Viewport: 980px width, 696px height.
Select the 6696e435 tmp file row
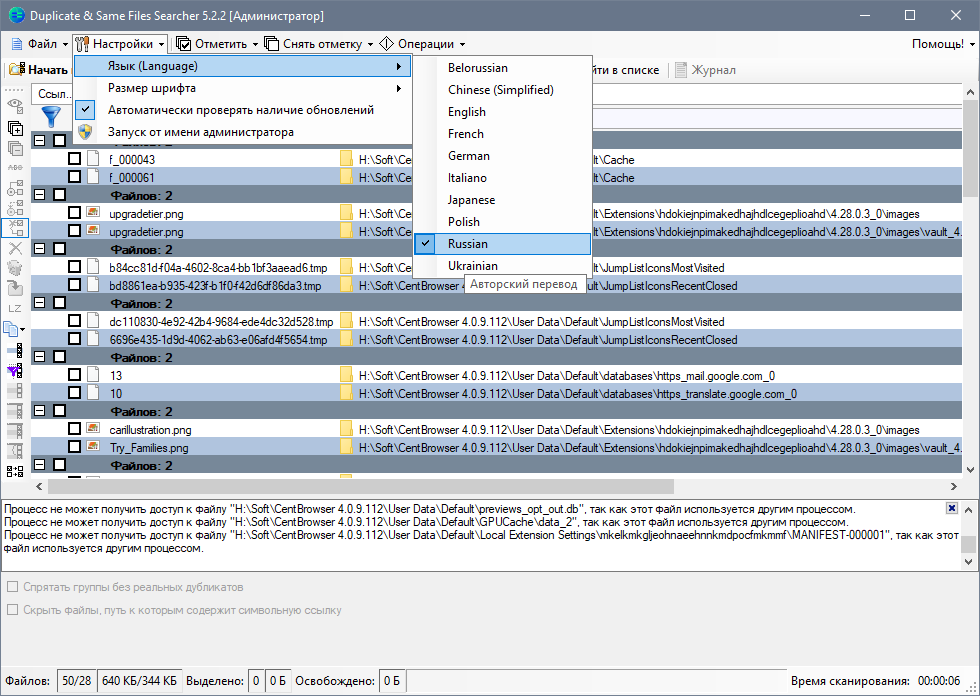[496, 339]
